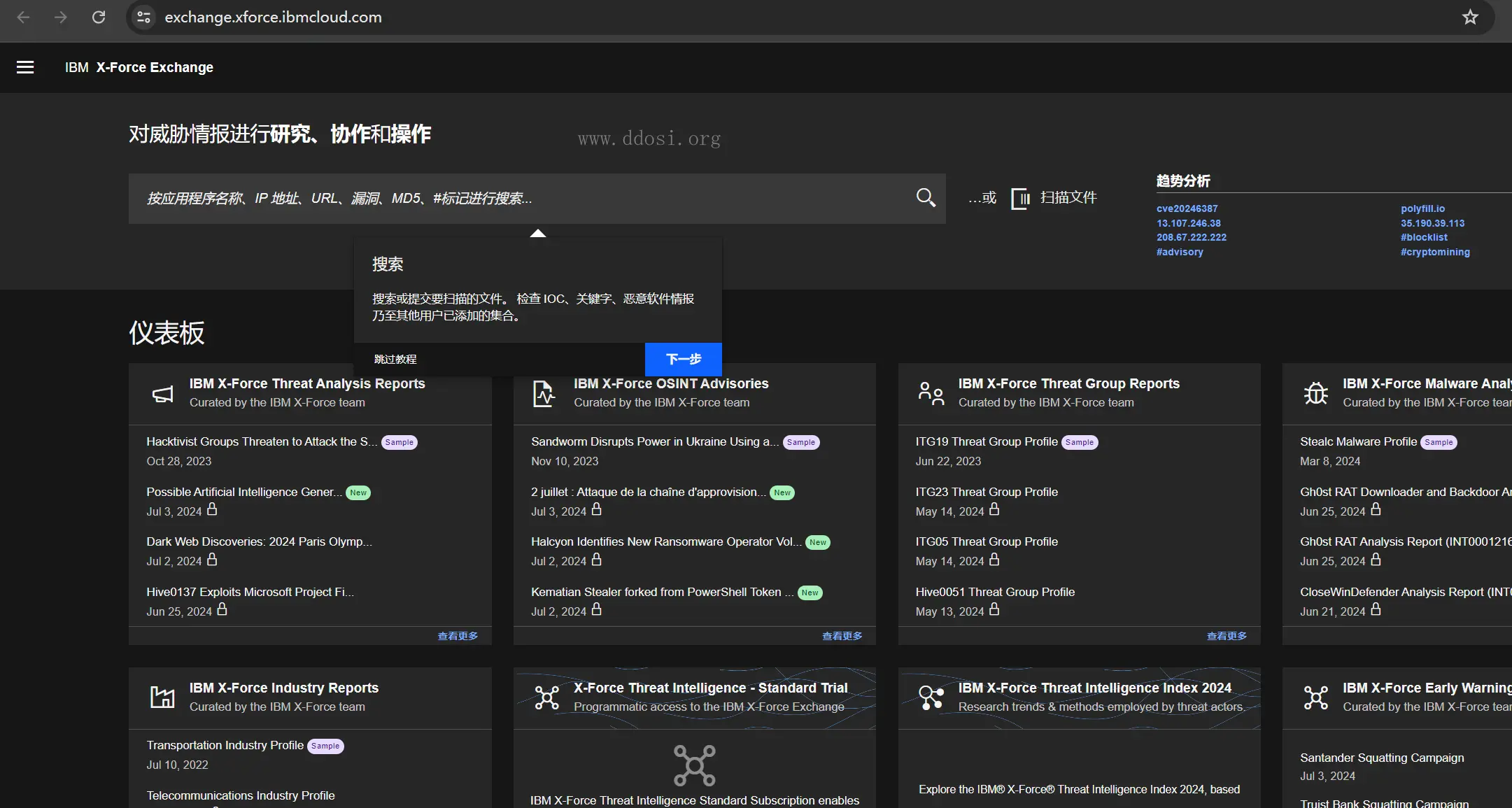The width and height of the screenshot is (1512, 808).
Task: Click Malware Analysis bug icon
Action: click(x=1315, y=393)
